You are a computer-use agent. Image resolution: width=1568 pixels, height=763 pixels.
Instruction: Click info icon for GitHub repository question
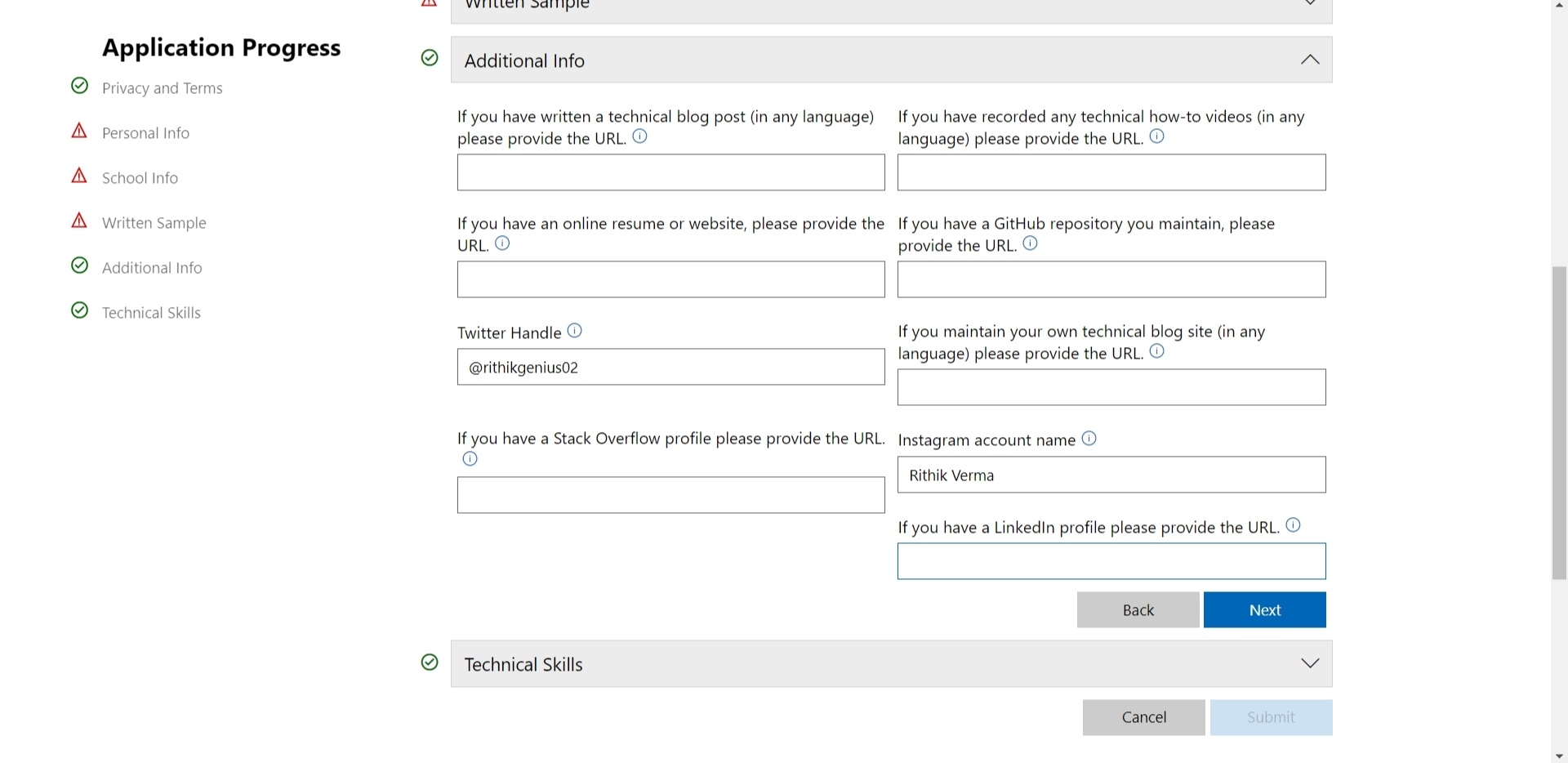click(x=1030, y=243)
